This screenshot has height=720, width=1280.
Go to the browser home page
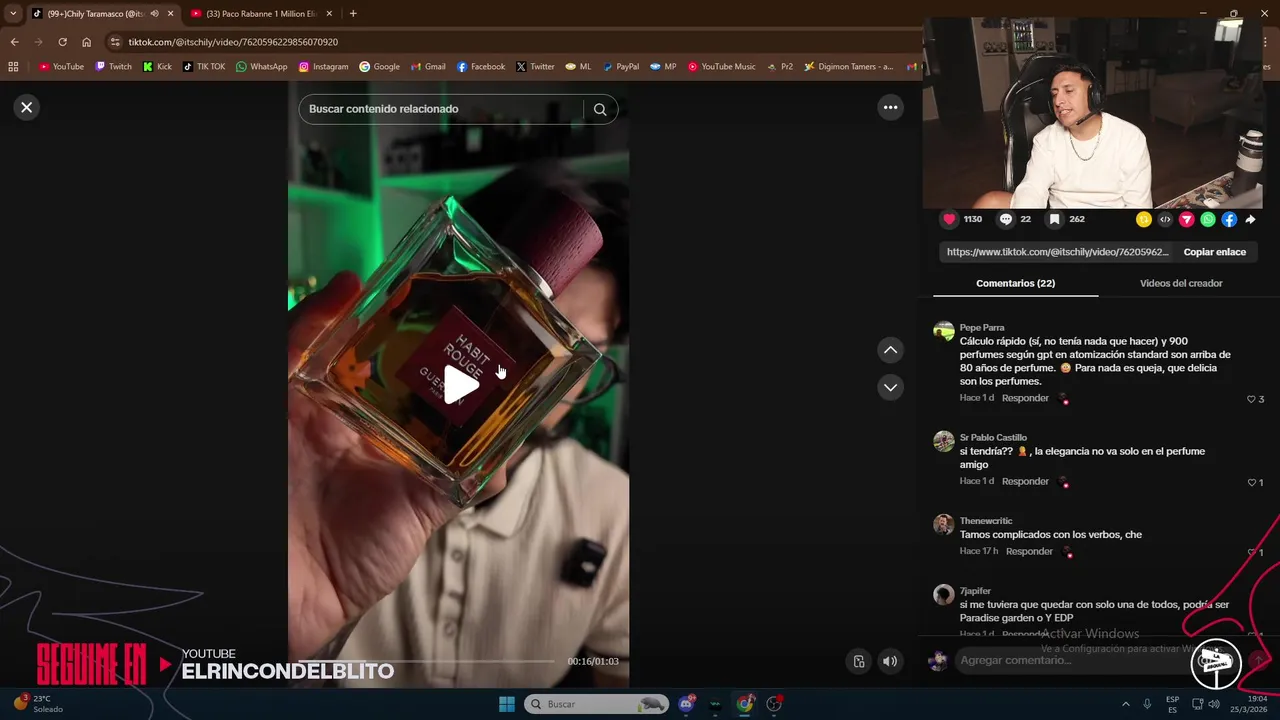(x=86, y=42)
